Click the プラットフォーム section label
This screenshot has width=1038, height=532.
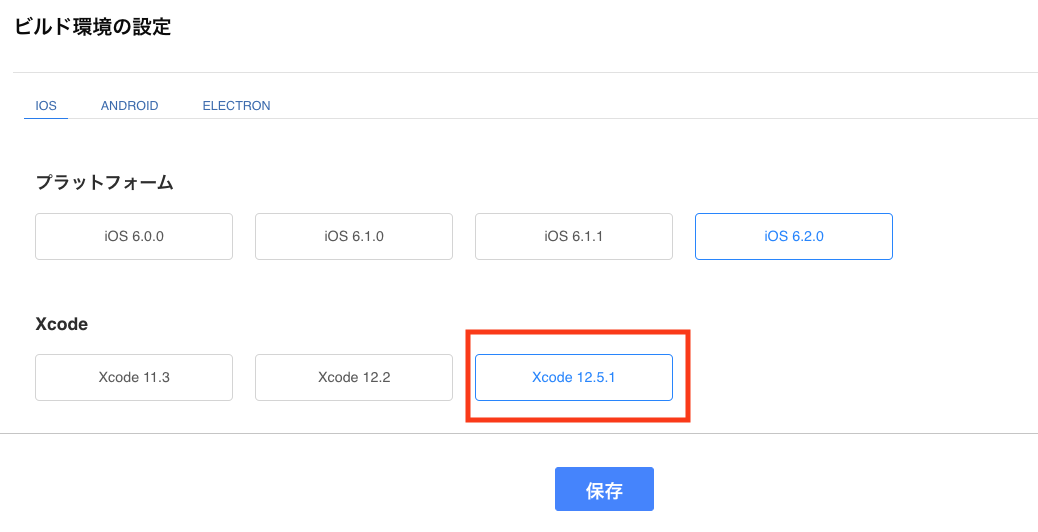click(x=105, y=183)
